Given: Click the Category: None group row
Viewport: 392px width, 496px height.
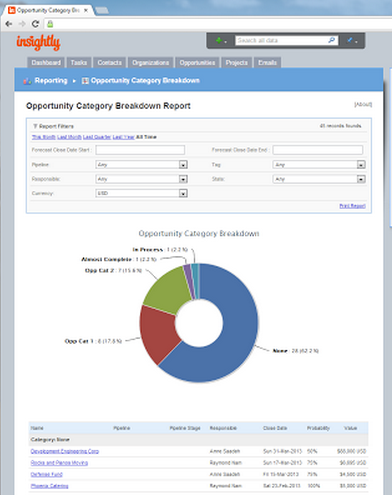Looking at the screenshot, I should point(199,440).
